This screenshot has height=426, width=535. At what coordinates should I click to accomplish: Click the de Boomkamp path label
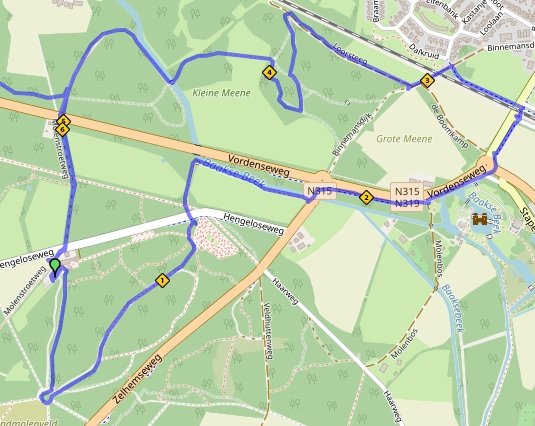click(451, 126)
